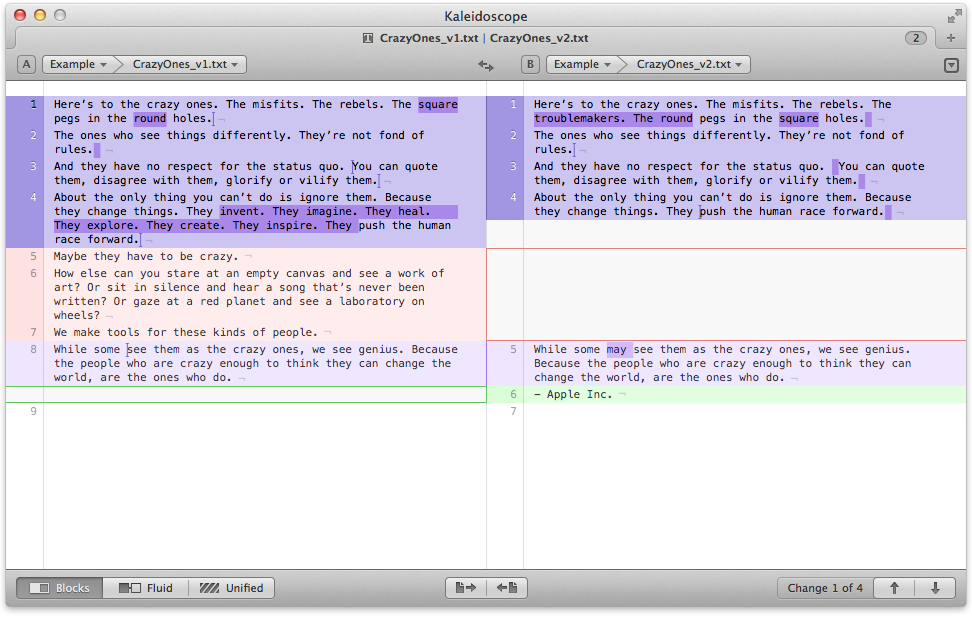Click 'Maybe they have to be crazy.' line

point(146,257)
